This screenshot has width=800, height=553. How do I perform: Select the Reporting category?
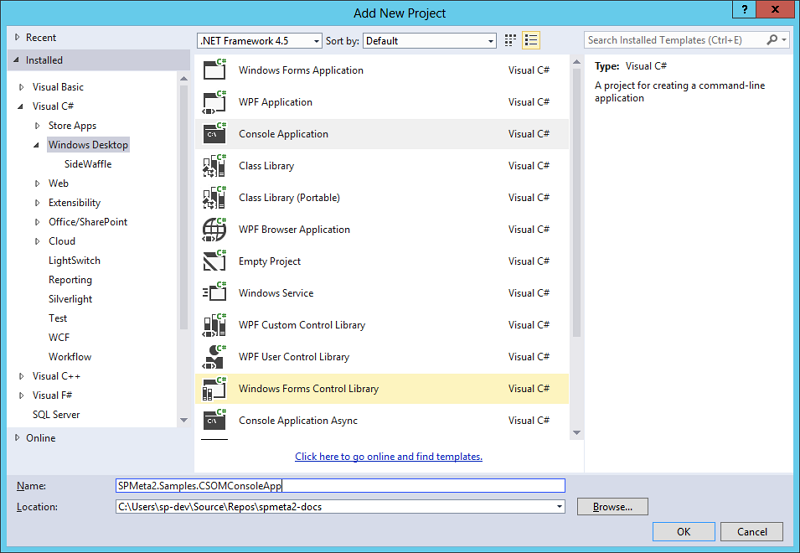coord(70,280)
